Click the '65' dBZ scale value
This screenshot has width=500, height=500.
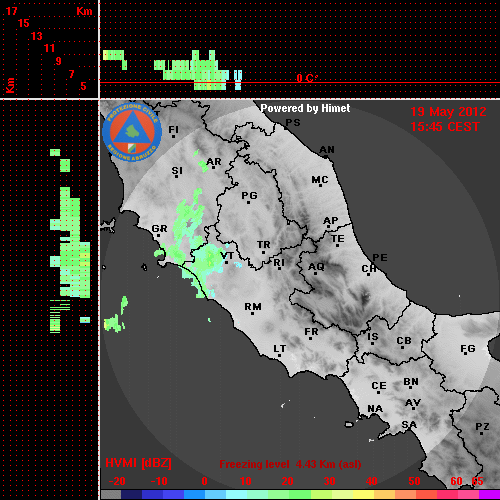(x=477, y=481)
